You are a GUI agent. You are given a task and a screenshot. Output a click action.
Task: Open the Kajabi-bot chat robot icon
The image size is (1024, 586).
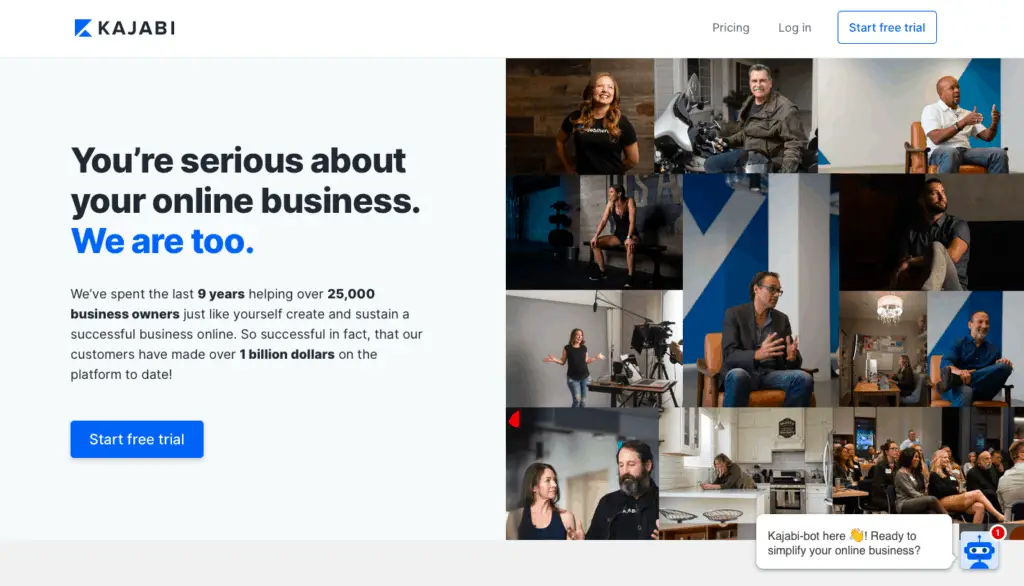(979, 551)
